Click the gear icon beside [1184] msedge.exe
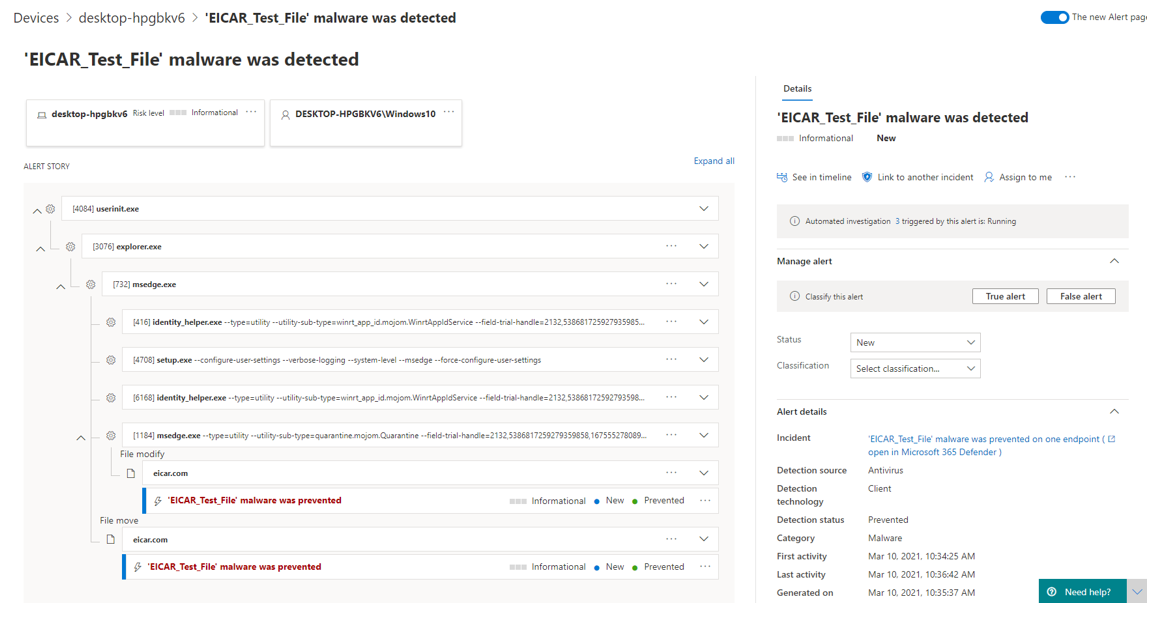 pyautogui.click(x=110, y=436)
